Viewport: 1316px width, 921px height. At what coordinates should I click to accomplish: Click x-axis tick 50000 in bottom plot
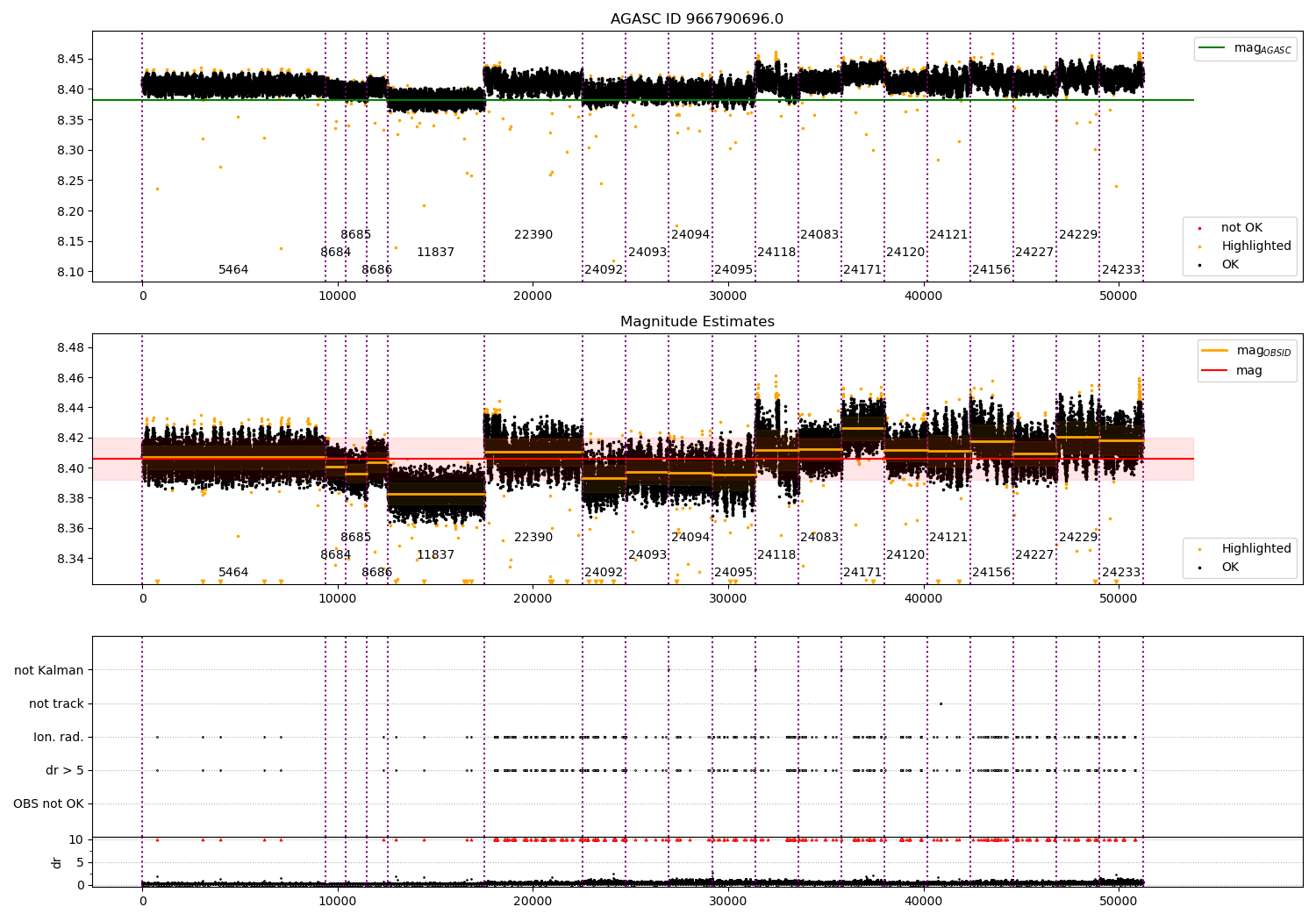tap(1119, 901)
